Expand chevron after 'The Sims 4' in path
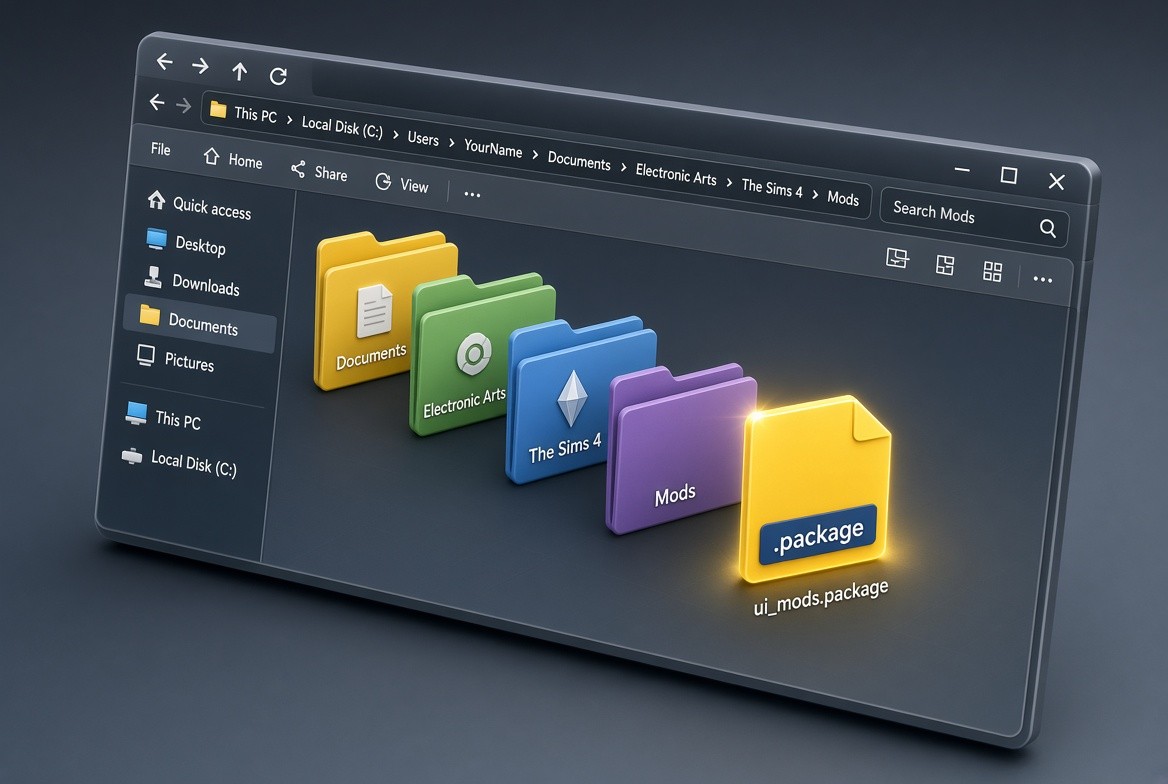1168x784 pixels. pyautogui.click(x=815, y=195)
